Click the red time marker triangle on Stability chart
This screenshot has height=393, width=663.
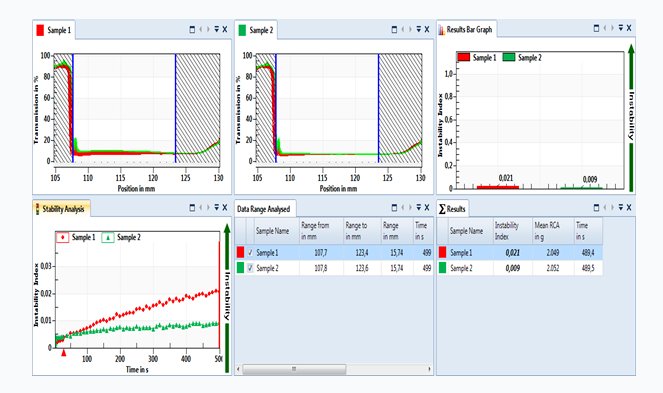64,353
